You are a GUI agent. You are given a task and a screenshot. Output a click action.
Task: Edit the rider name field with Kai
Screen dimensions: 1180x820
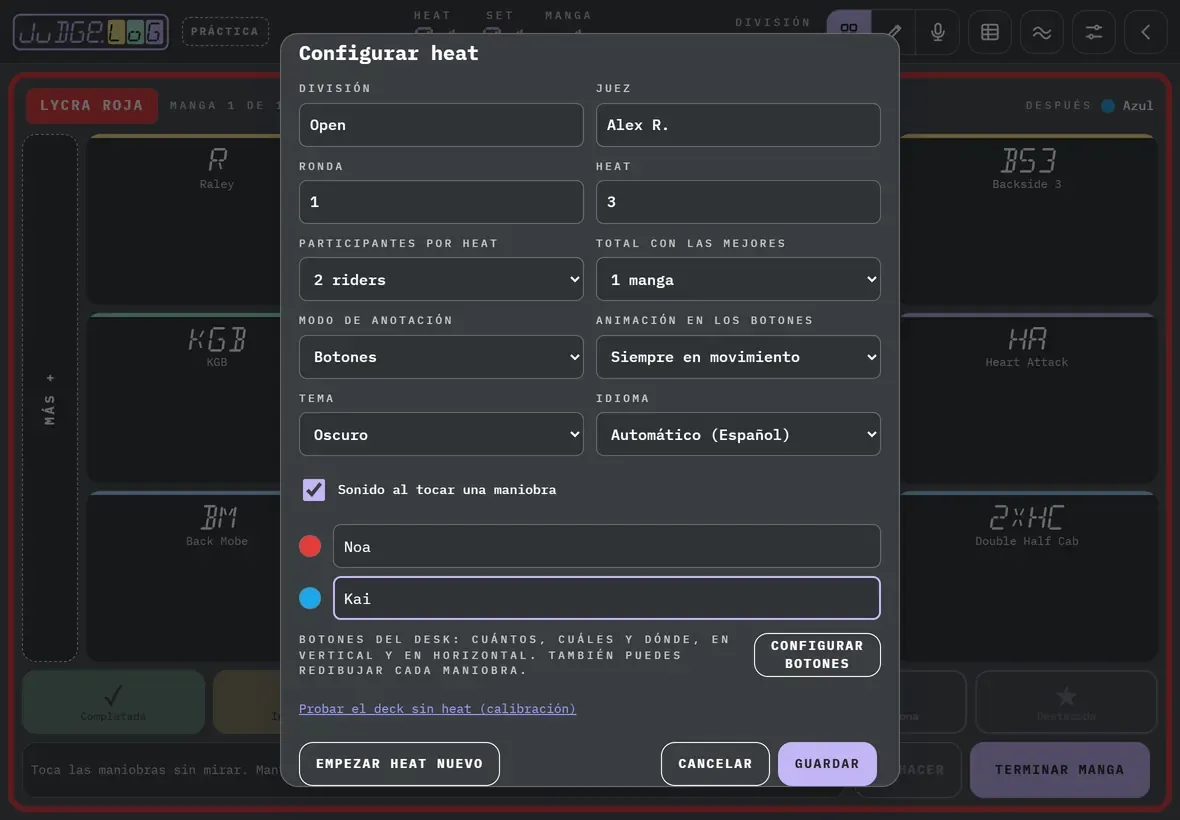click(607, 598)
